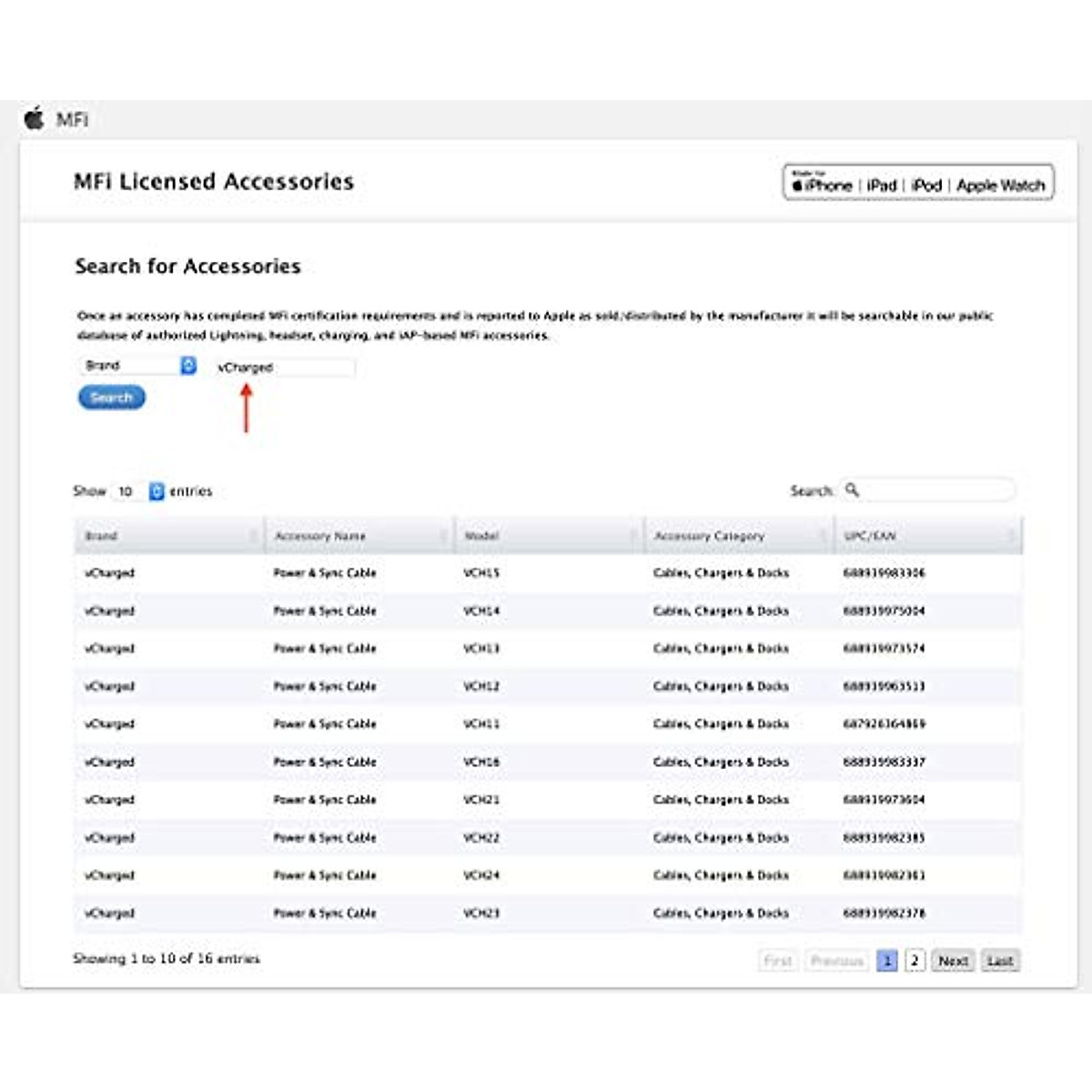Jump to the Last results page
The width and height of the screenshot is (1092, 1092).
(999, 961)
